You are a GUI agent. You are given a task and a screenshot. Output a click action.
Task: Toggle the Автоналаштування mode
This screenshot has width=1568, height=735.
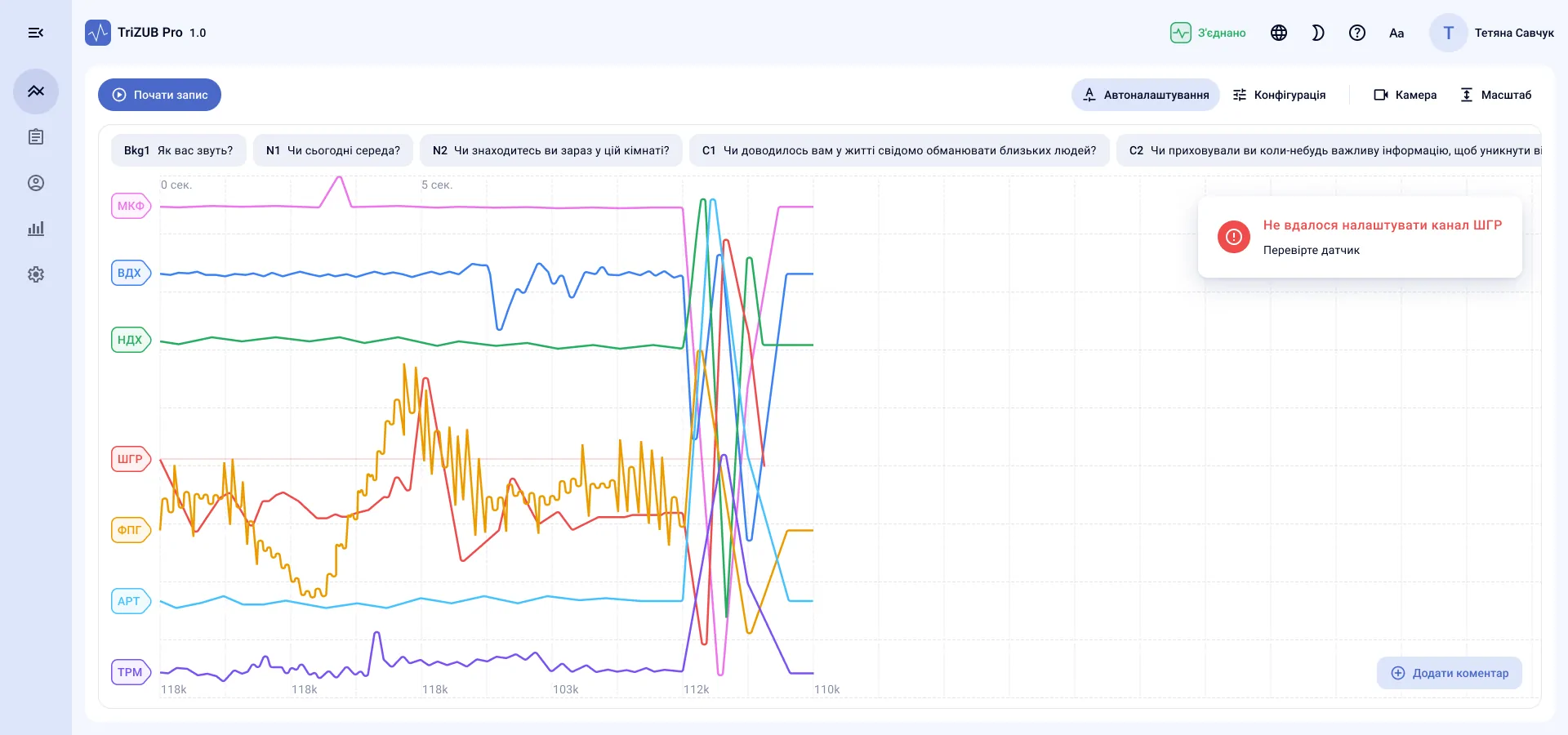(1146, 95)
